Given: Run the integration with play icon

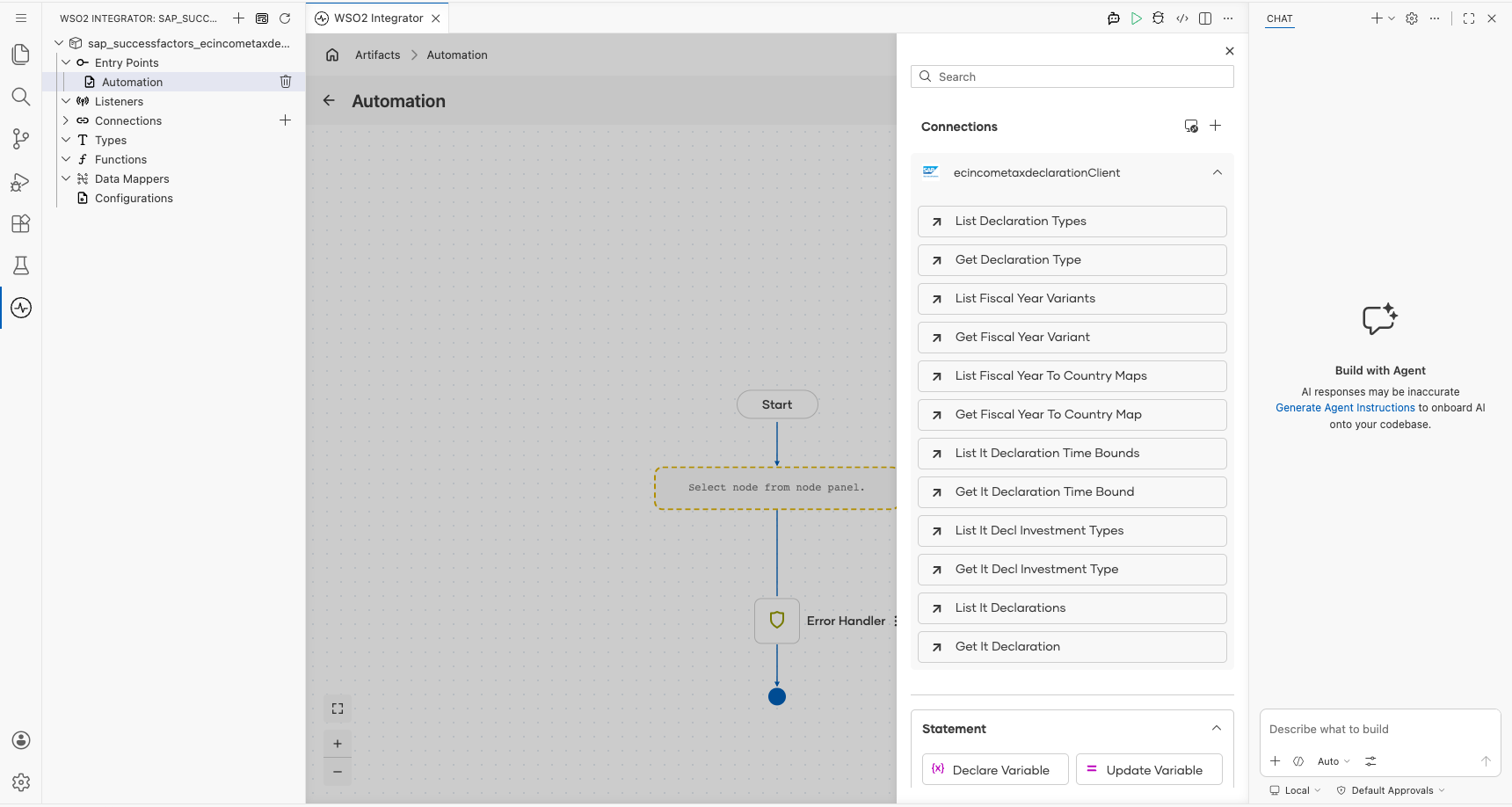Looking at the screenshot, I should click(1137, 18).
